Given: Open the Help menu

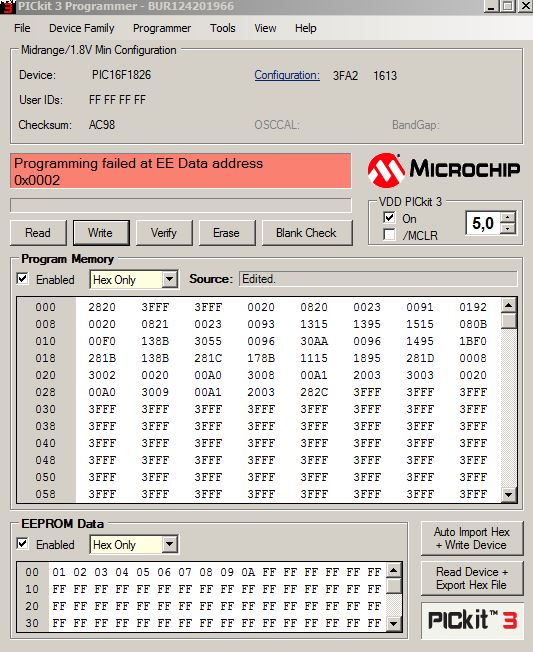Looking at the screenshot, I should click(306, 28).
